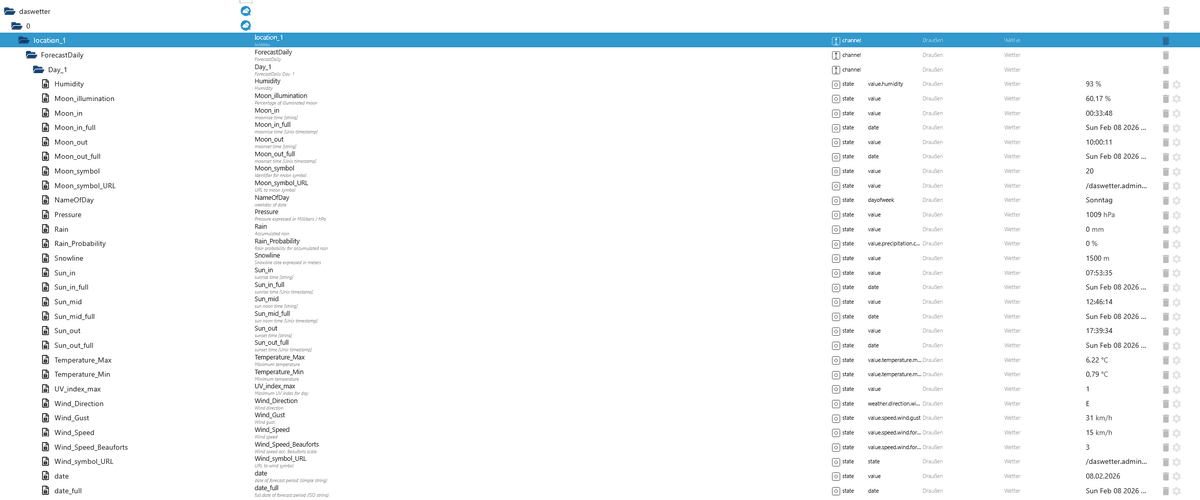Click the state type icon for Pressure
Screen dimensions: 1200x500
[836, 215]
